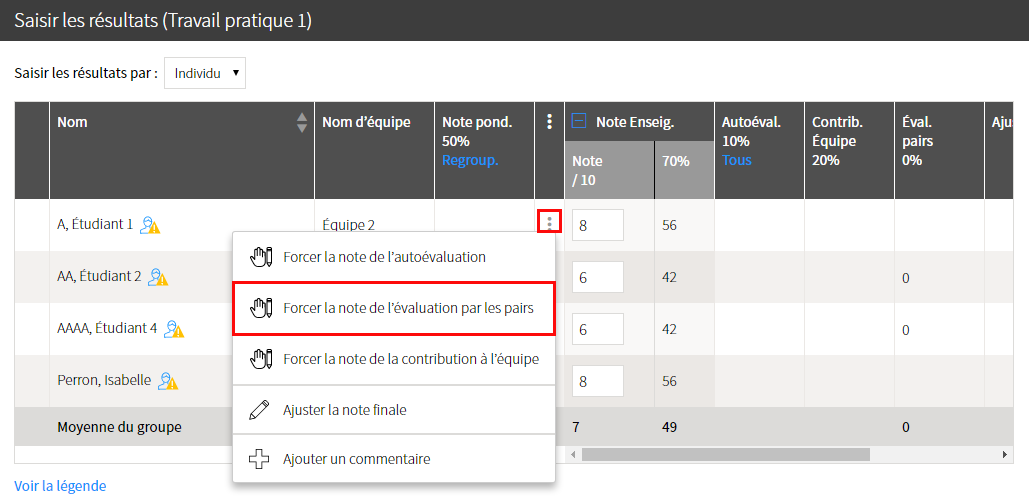
Task: Open the Voir la légende link
Action: [x=60, y=486]
